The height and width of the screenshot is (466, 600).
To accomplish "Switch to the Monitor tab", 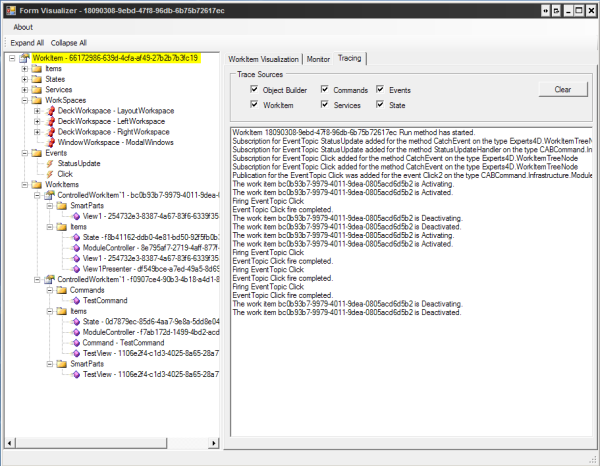I will [318, 59].
